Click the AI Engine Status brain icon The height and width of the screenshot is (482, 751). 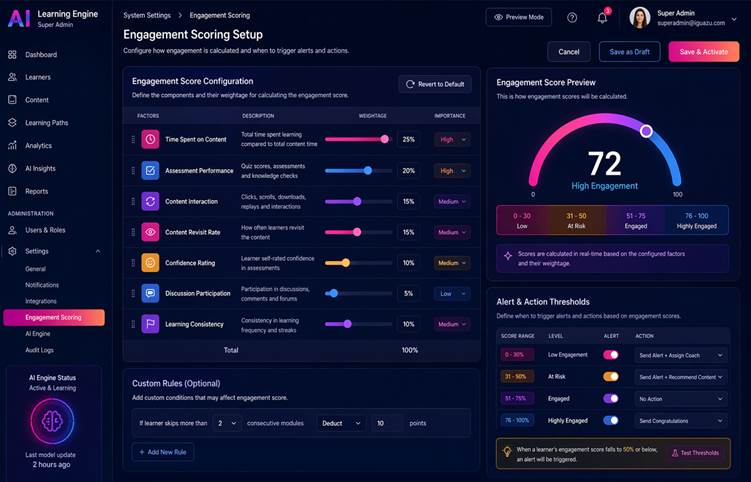pyautogui.click(x=52, y=421)
